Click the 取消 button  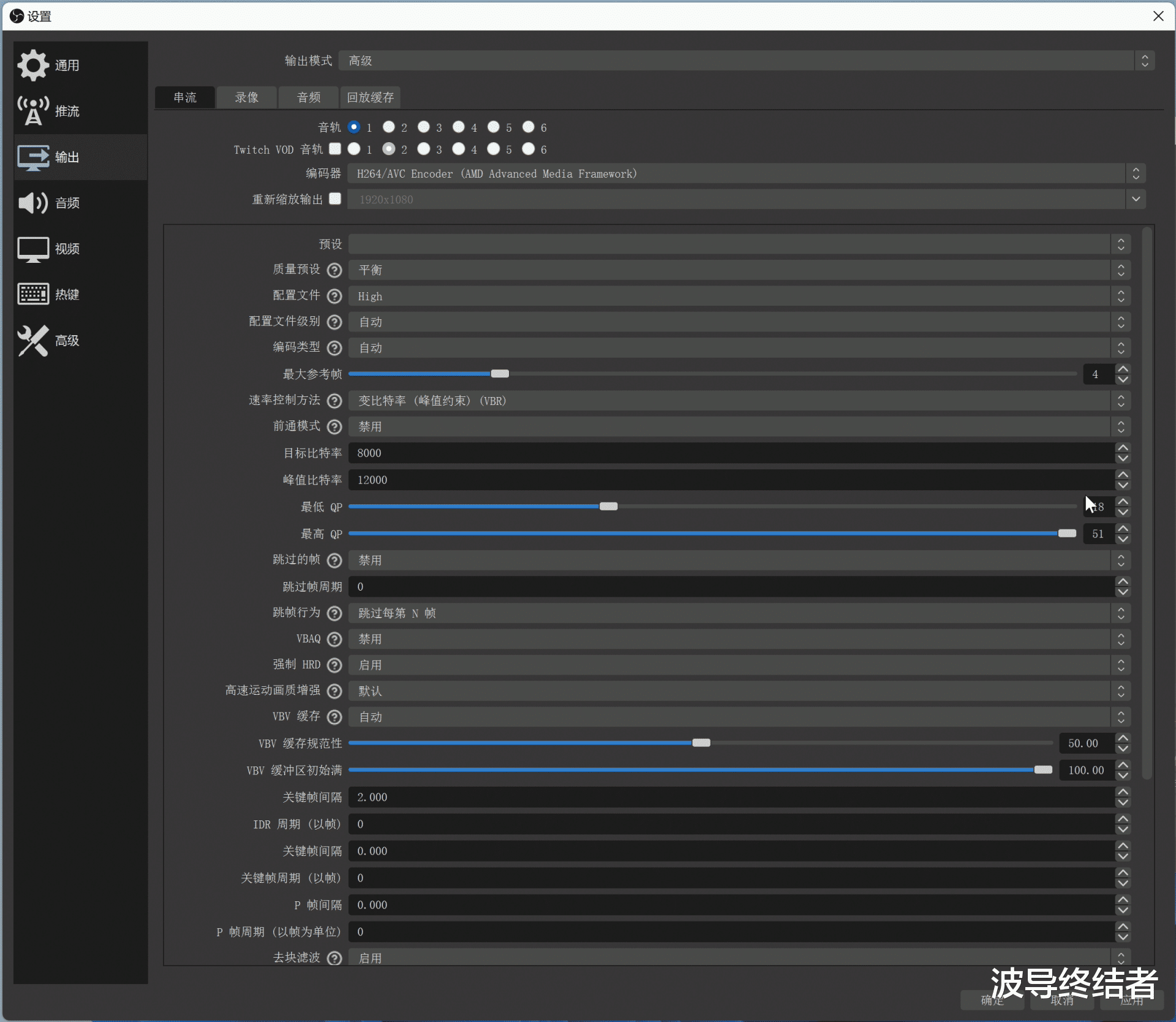1061,1001
